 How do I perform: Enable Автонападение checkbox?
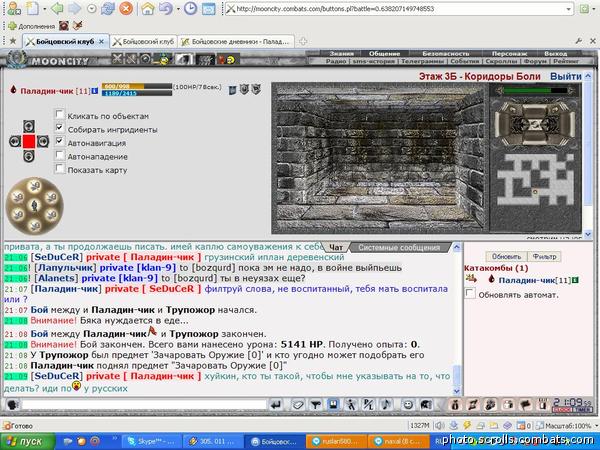pyautogui.click(x=59, y=155)
